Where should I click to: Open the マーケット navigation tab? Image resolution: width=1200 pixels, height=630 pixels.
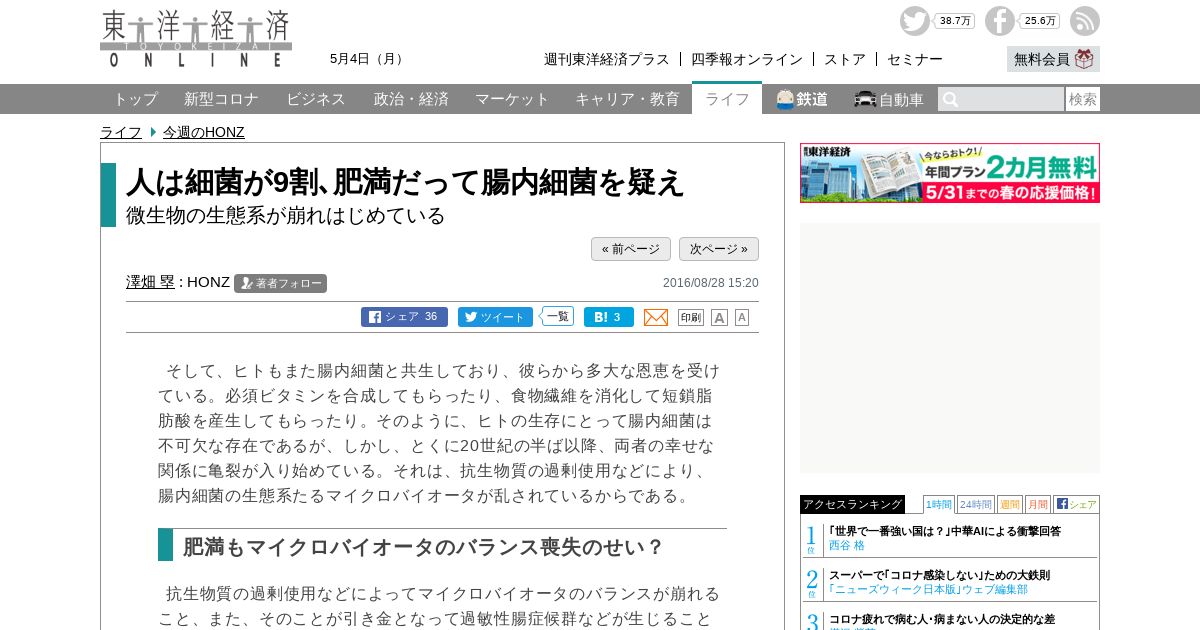(x=512, y=99)
